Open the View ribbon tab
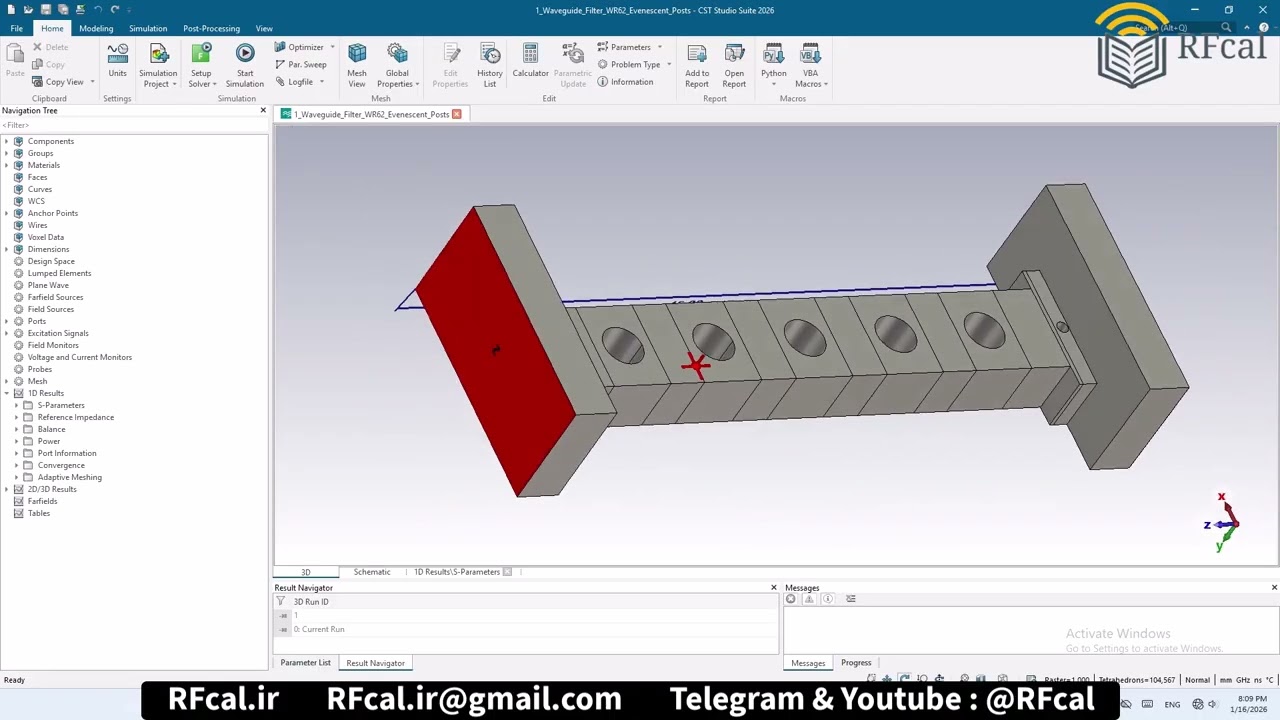1280x720 pixels. pos(264,28)
